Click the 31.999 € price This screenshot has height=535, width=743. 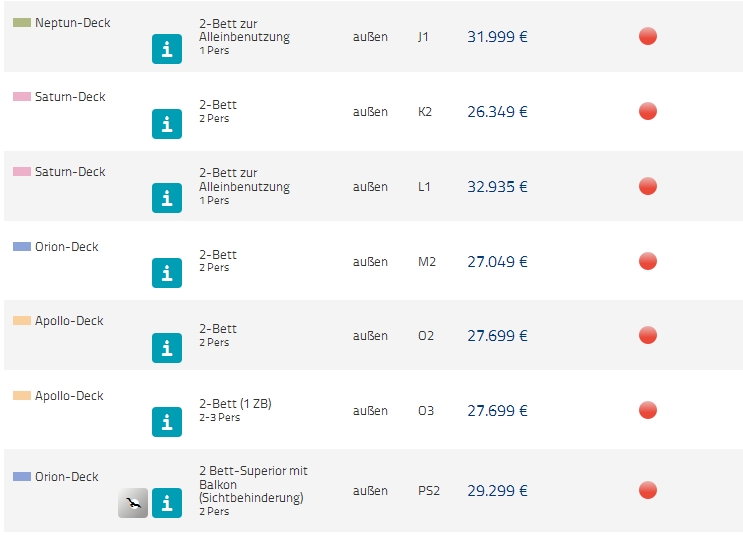pyautogui.click(x=497, y=37)
